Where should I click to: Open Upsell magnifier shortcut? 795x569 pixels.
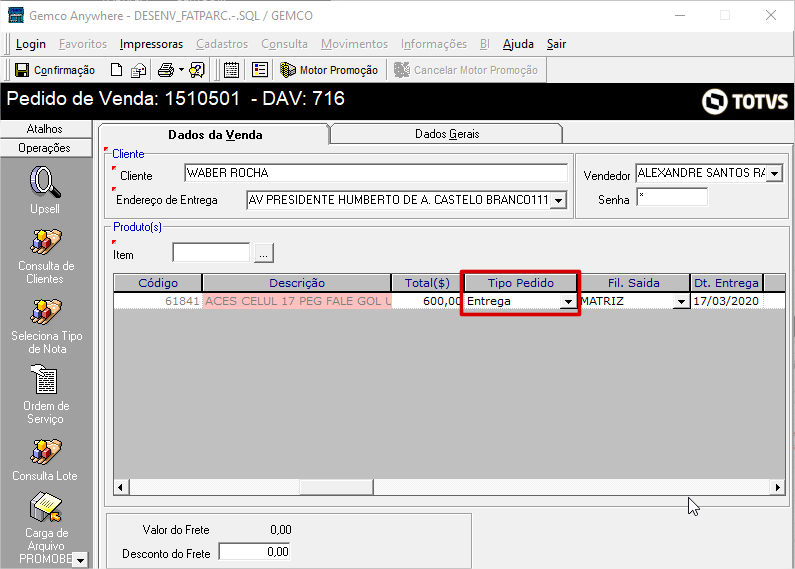click(x=45, y=190)
